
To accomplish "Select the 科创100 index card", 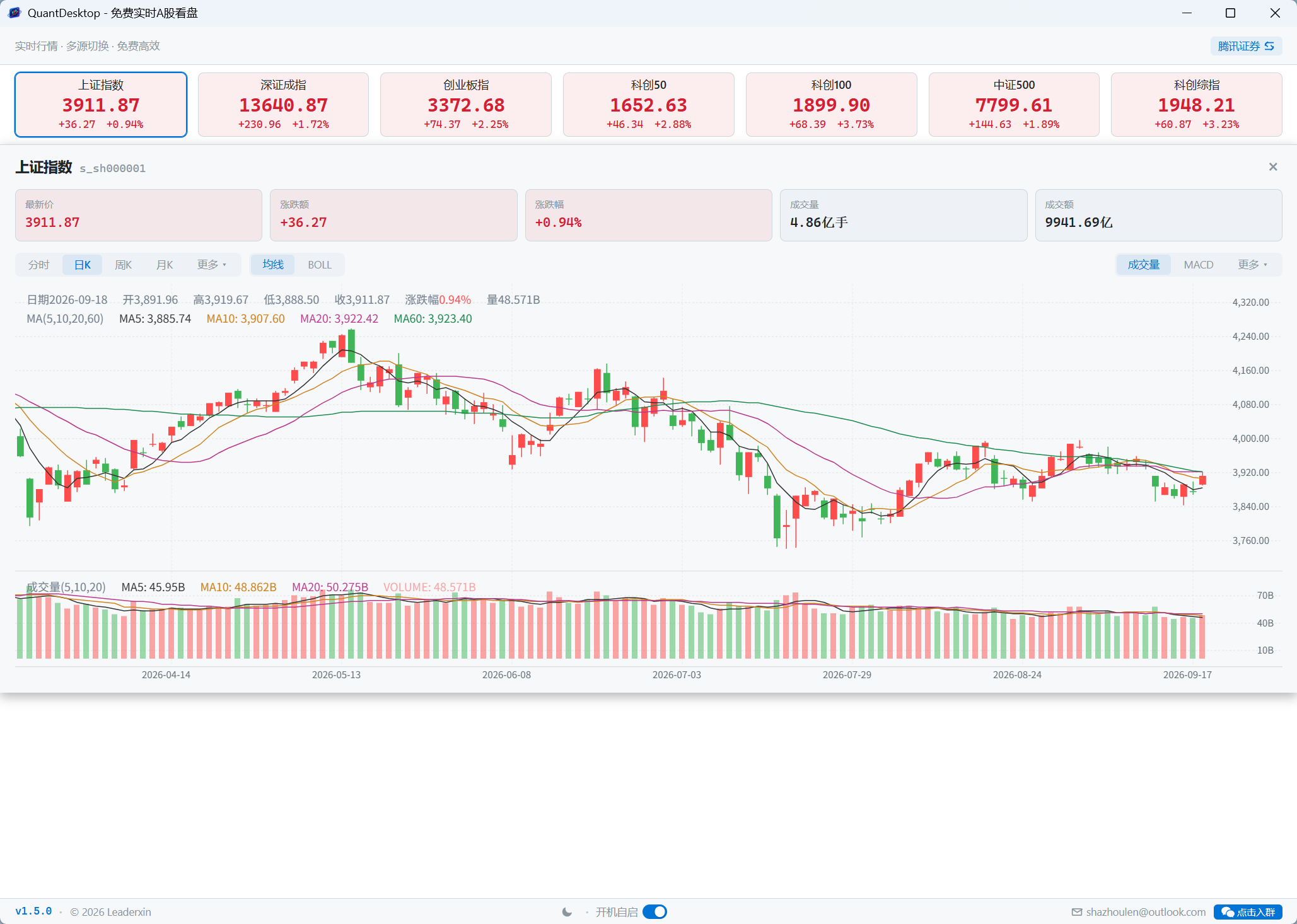I will coord(831,105).
